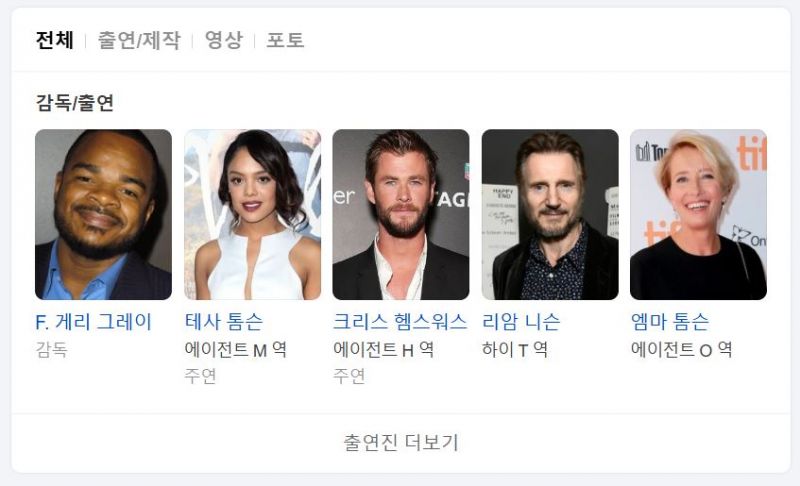The image size is (800, 486).
Task: Click the 크리스 헴스워스 name link
Action: 400,322
